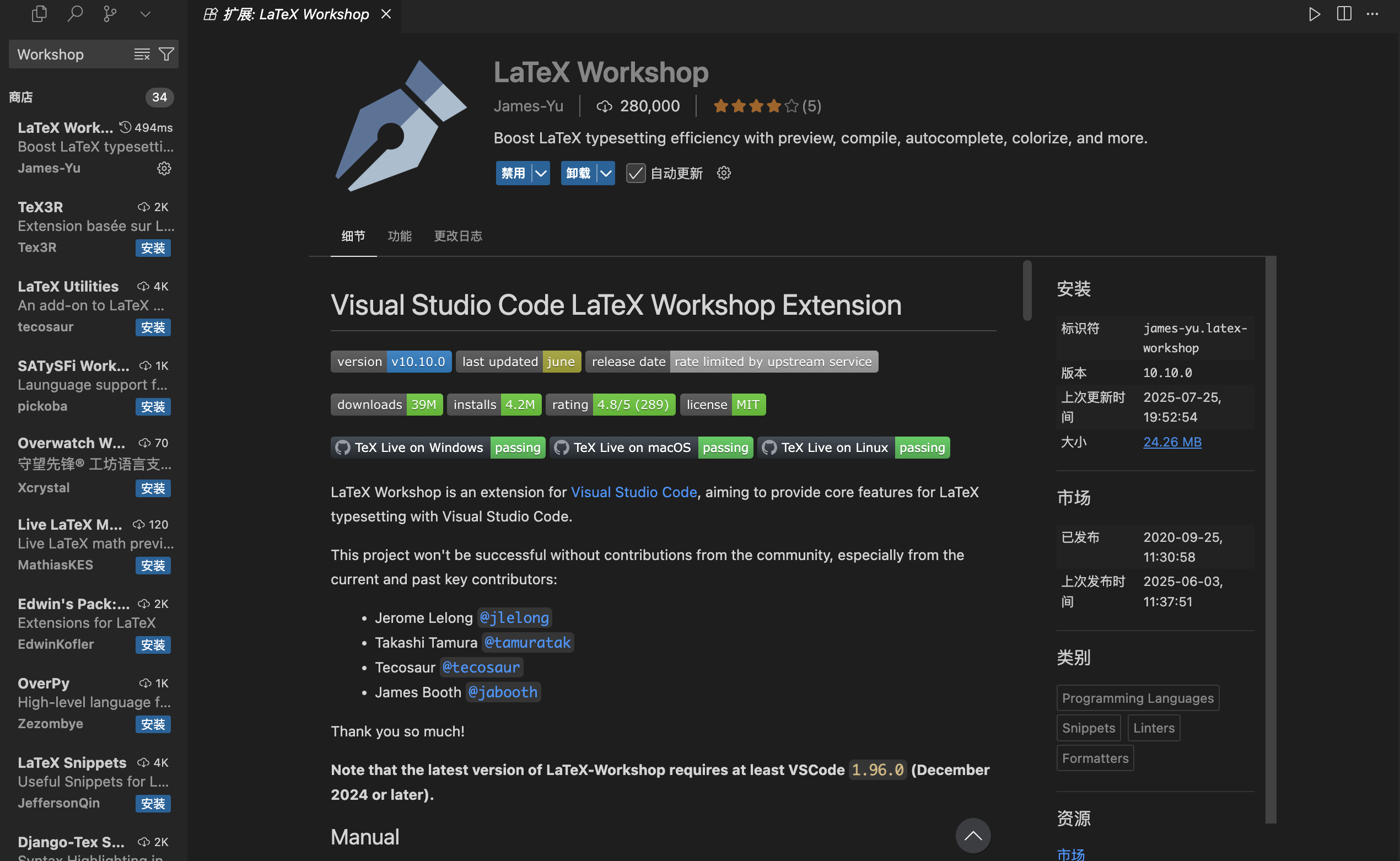Open the extension filter funnel icon
Image resolution: width=1400 pixels, height=861 pixels.
click(166, 54)
